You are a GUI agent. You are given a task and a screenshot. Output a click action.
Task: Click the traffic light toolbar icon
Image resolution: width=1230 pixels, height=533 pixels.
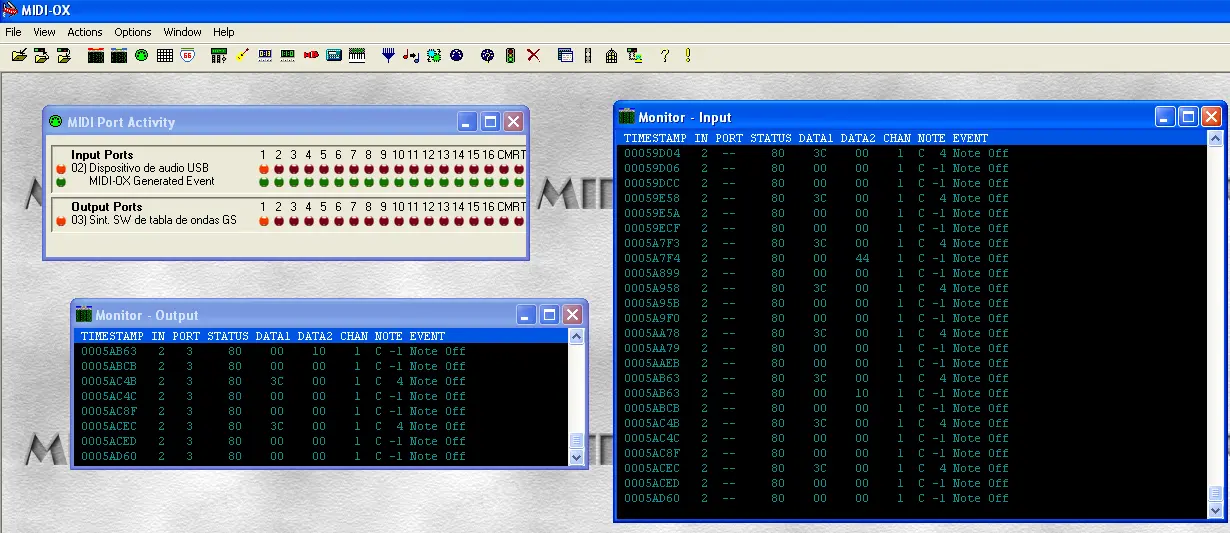510,56
